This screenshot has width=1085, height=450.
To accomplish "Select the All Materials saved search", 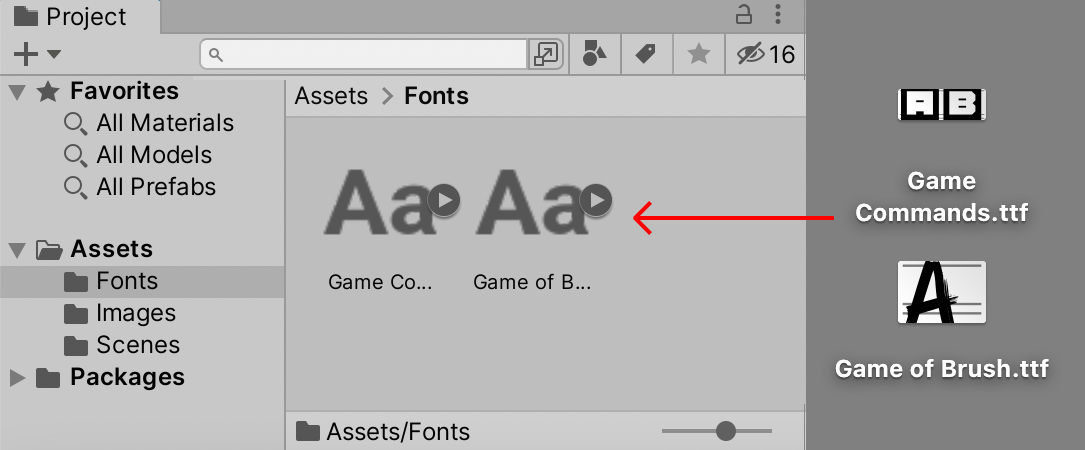I will tap(164, 123).
